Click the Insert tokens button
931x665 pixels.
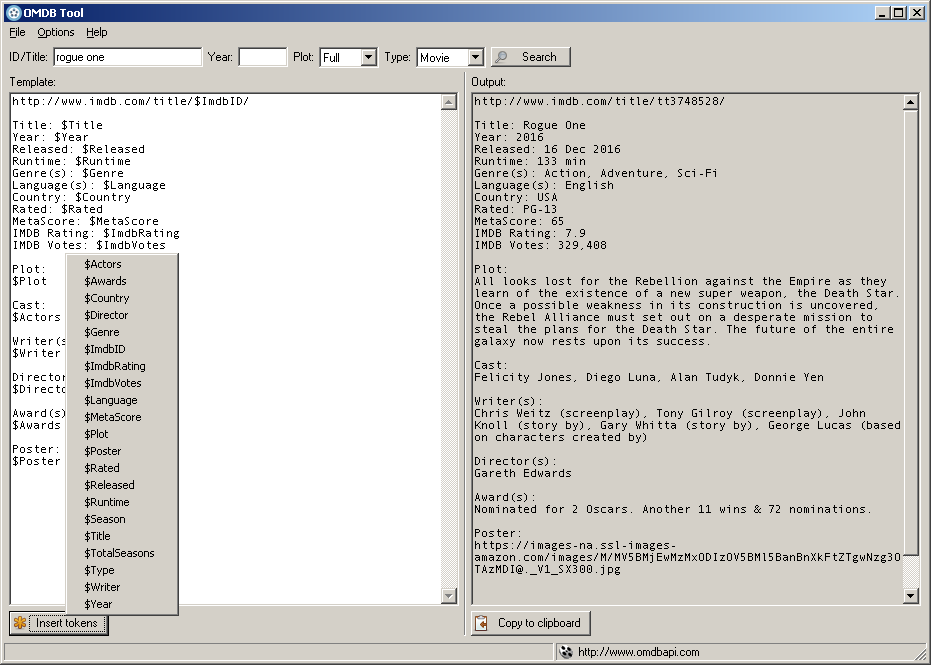point(59,623)
